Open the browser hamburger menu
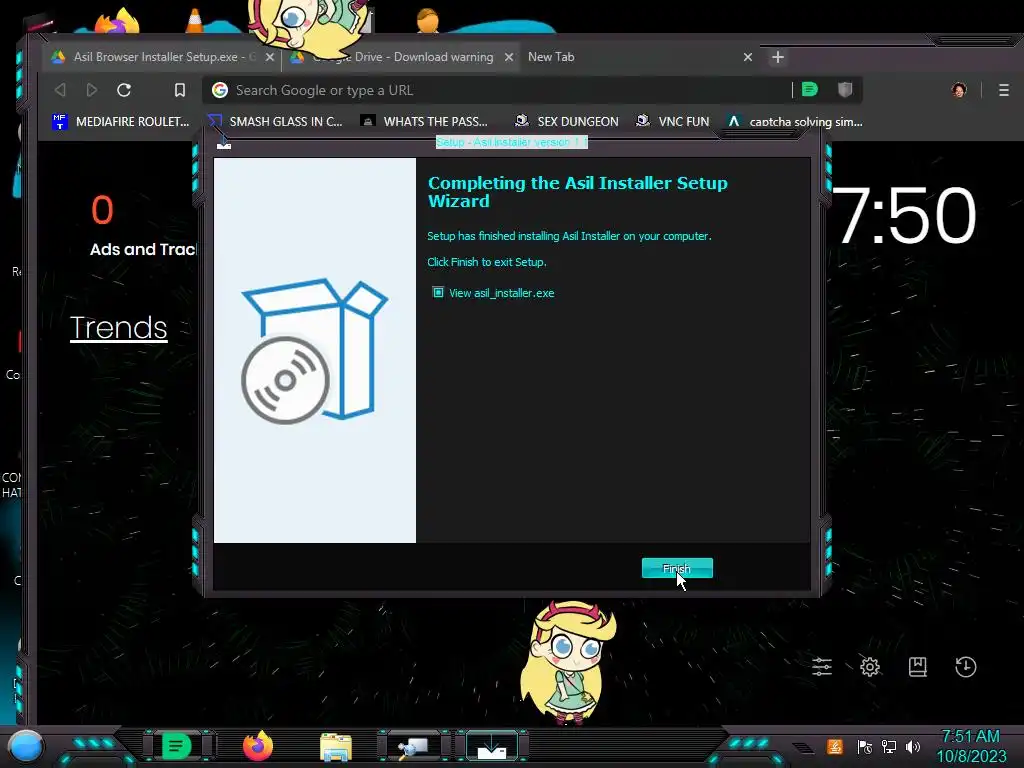This screenshot has width=1024, height=768. pyautogui.click(x=1004, y=90)
